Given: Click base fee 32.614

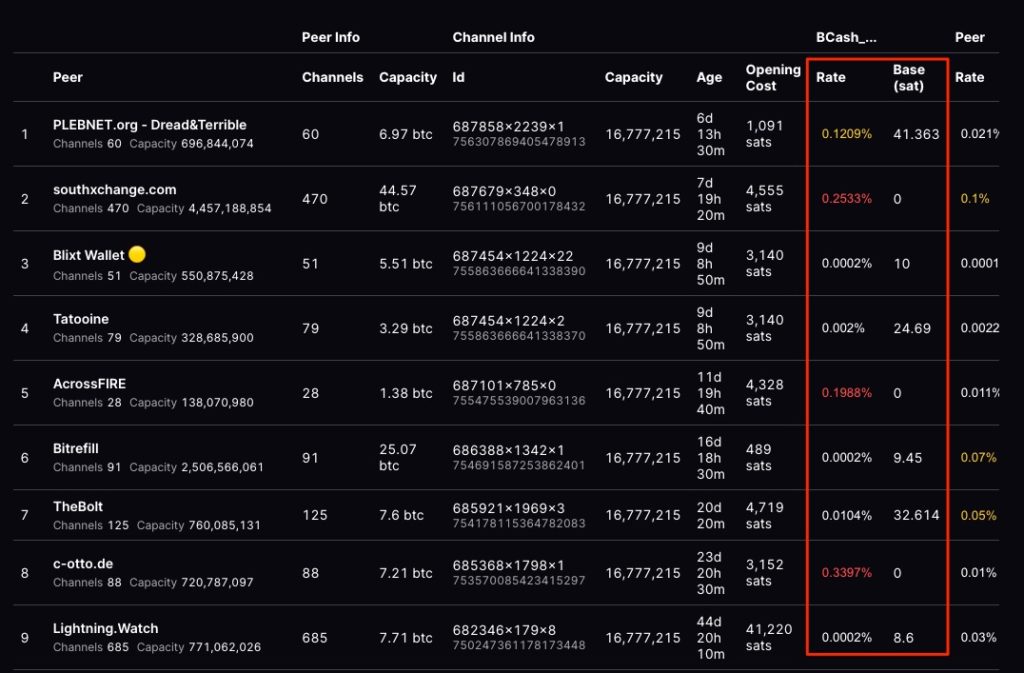Looking at the screenshot, I should coord(916,515).
